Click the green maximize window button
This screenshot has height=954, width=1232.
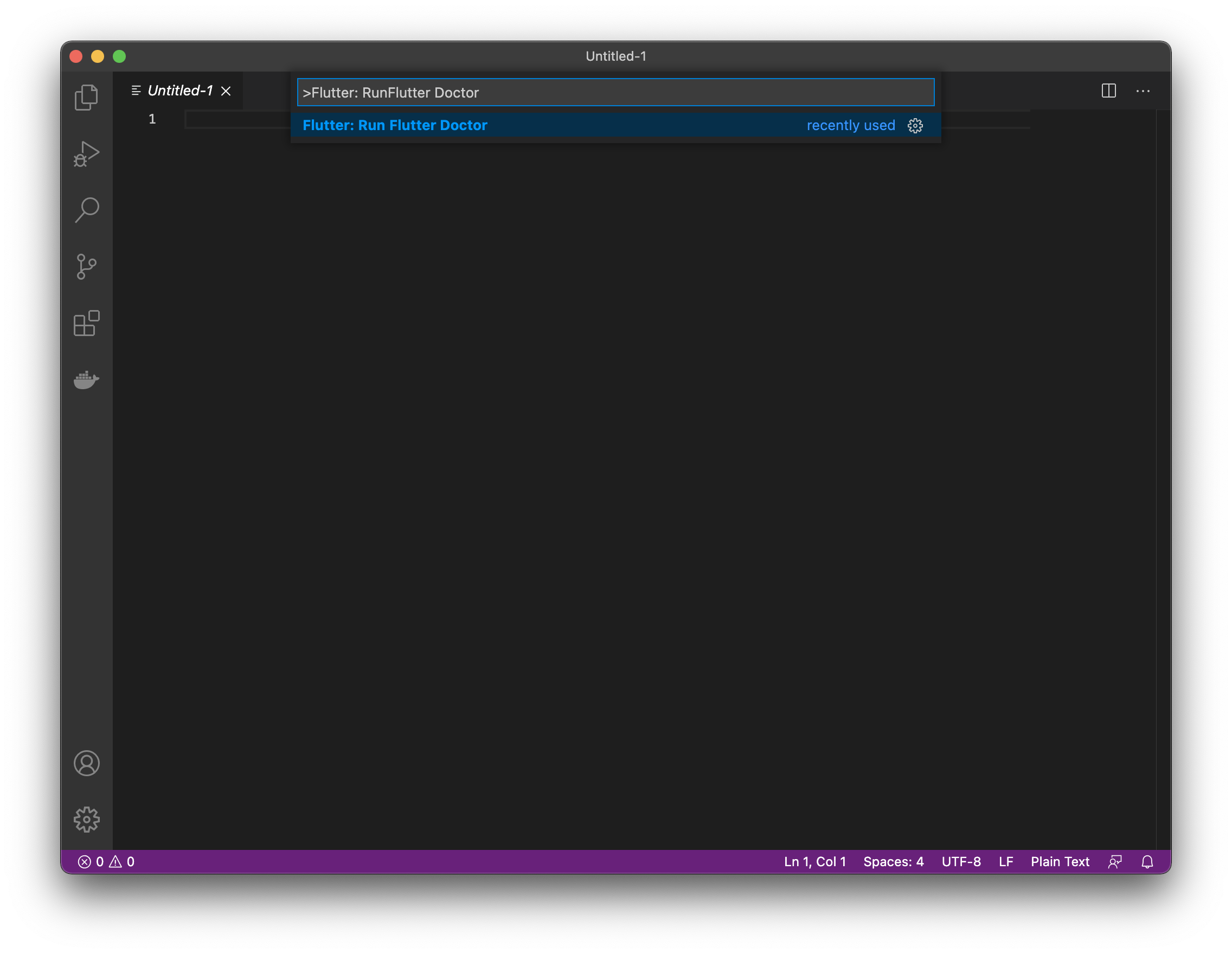pos(119,56)
